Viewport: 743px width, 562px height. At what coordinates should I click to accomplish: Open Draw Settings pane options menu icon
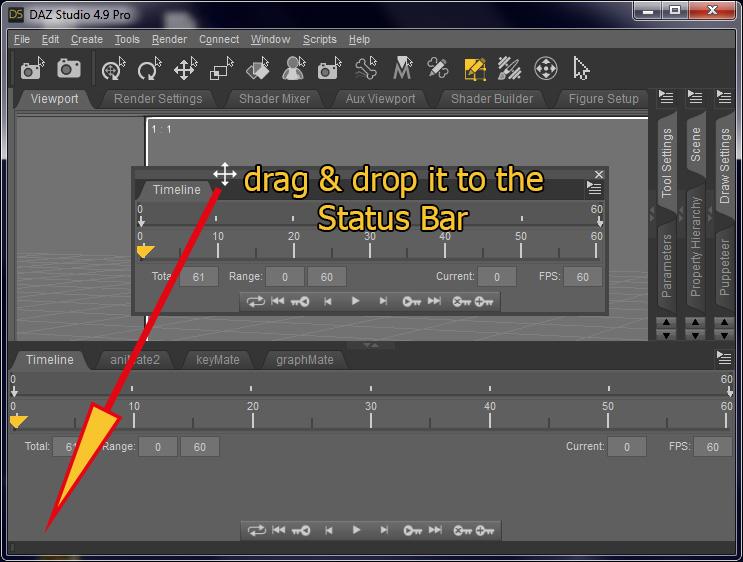click(x=724, y=97)
